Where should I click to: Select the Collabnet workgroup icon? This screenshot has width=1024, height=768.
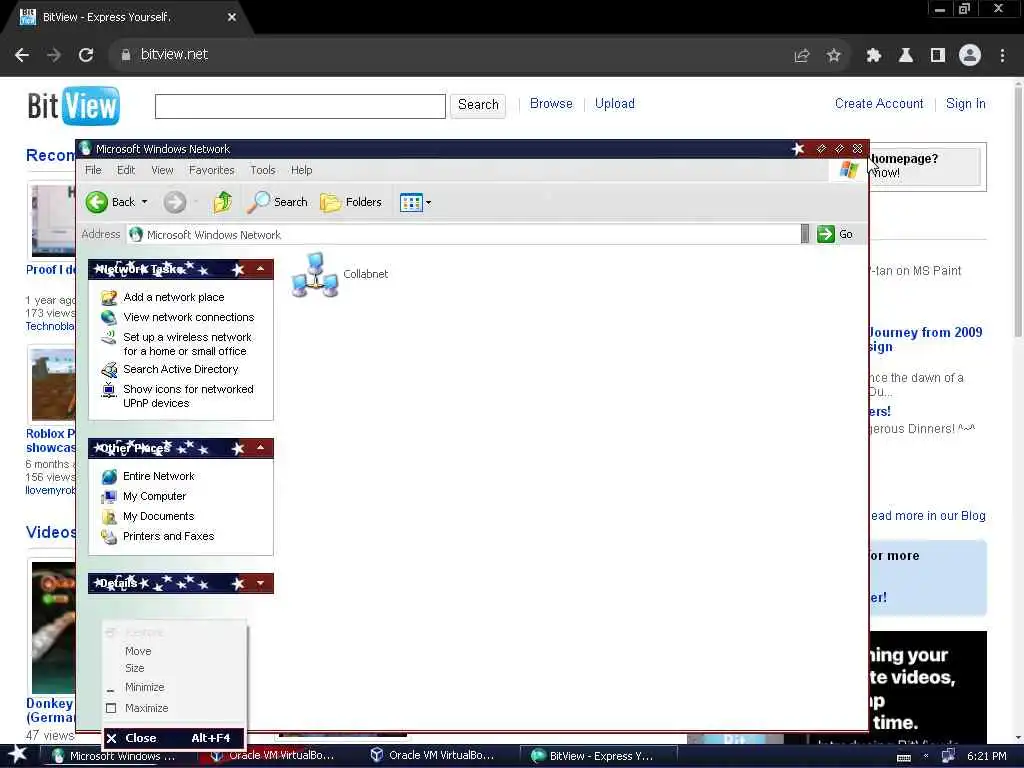[x=315, y=274]
